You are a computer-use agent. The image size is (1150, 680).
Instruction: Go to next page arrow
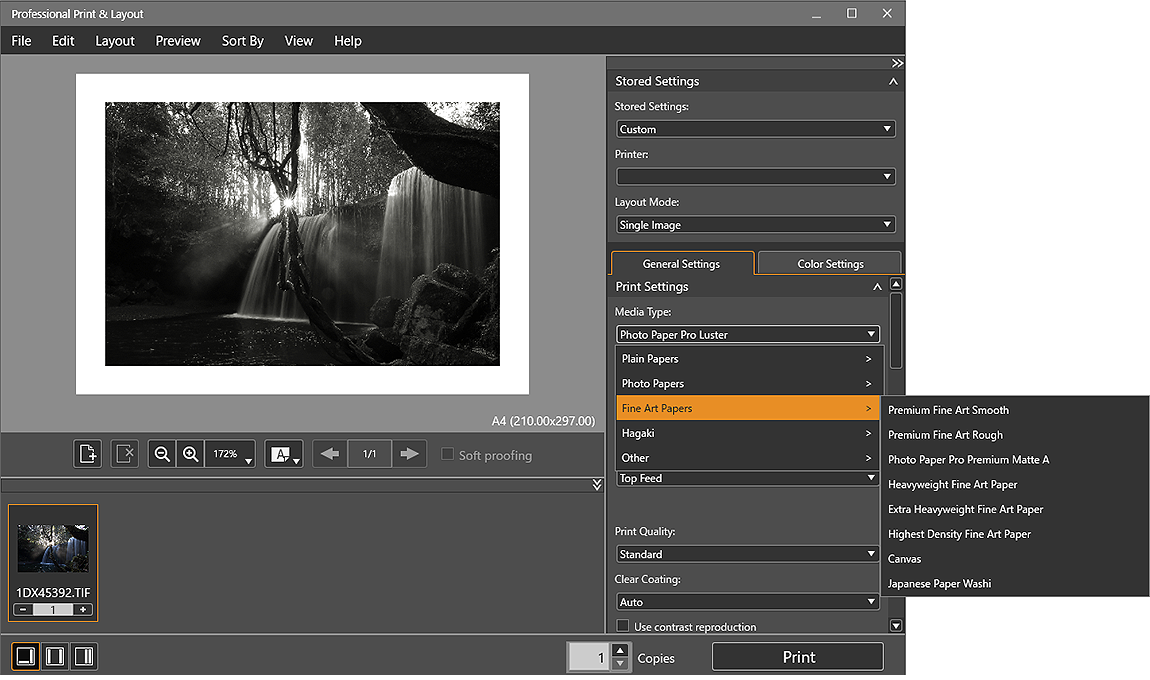click(409, 454)
